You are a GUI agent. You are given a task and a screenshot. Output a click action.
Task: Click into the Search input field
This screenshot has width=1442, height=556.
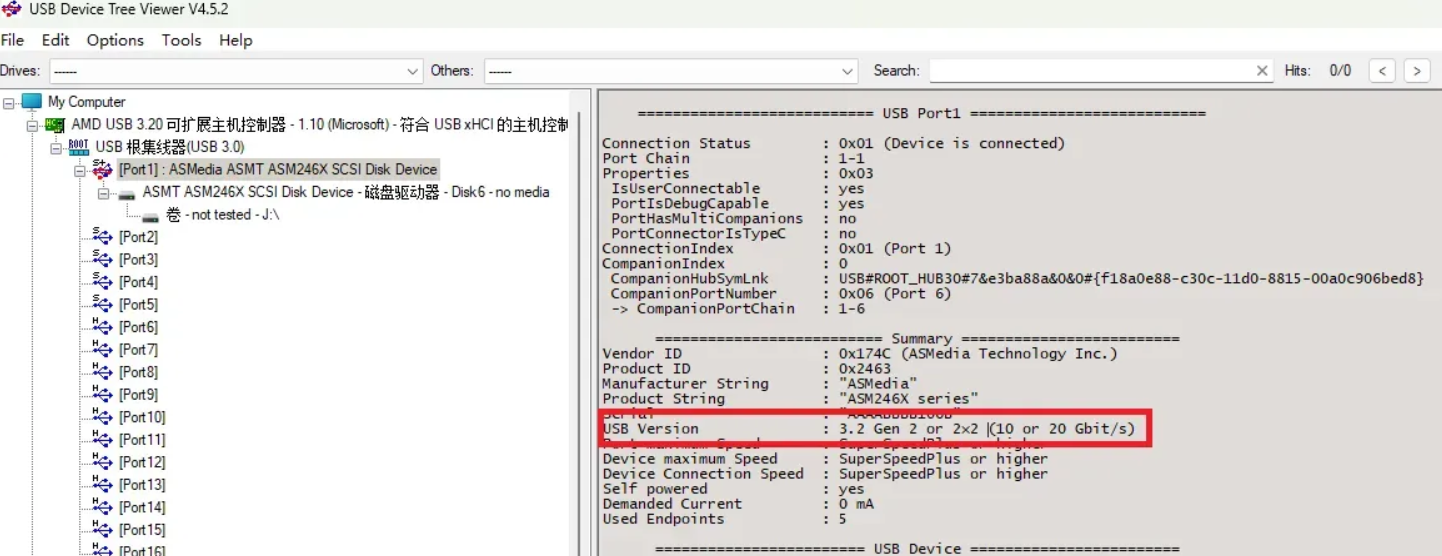[x=1090, y=71]
